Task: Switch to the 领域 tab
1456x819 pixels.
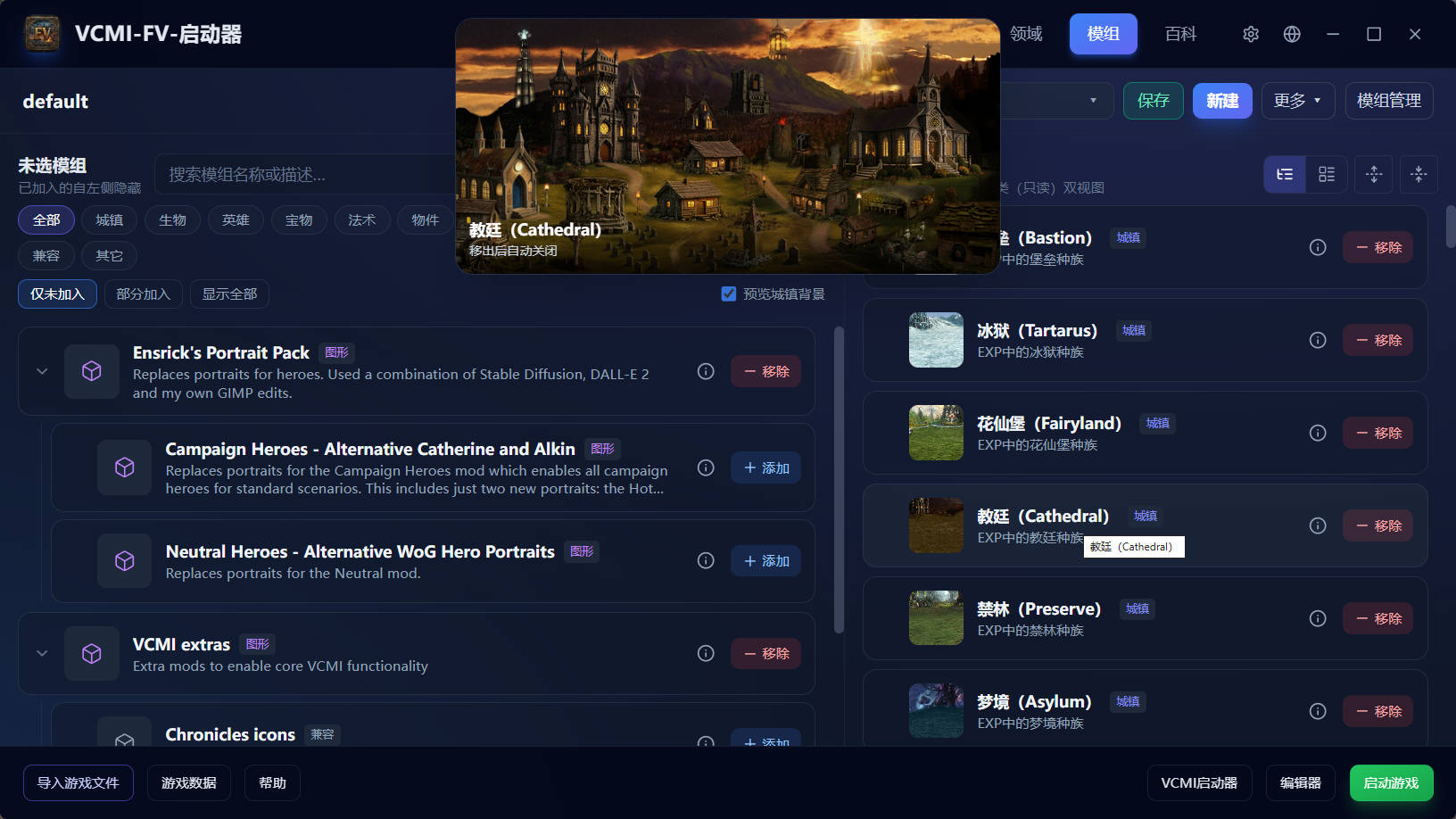Action: (x=1026, y=34)
